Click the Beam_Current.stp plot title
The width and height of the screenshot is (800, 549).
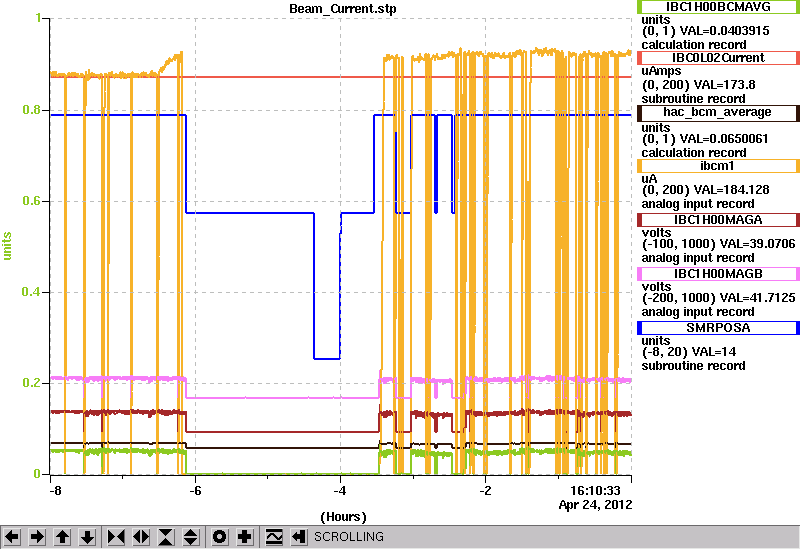342,9
